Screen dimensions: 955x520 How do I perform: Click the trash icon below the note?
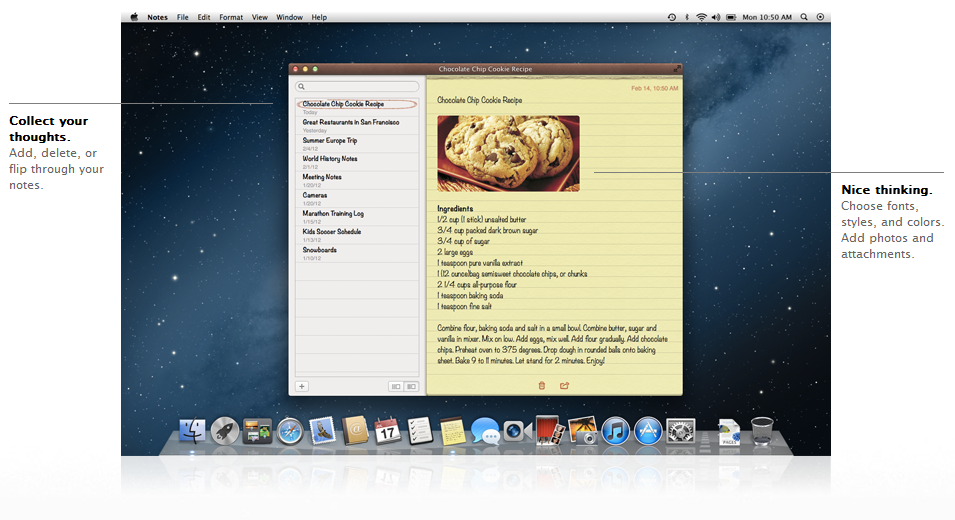pos(541,385)
